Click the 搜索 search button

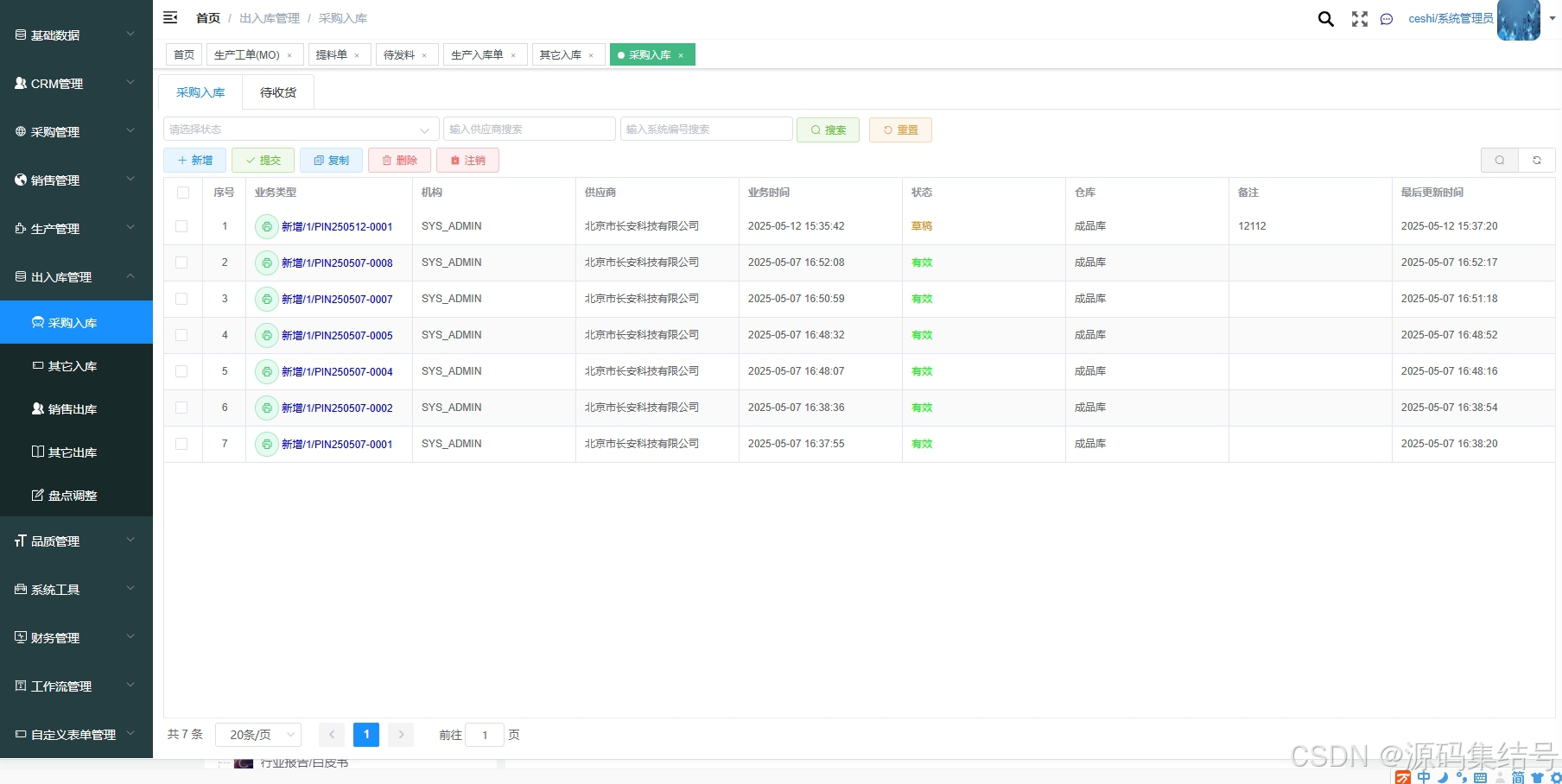828,130
